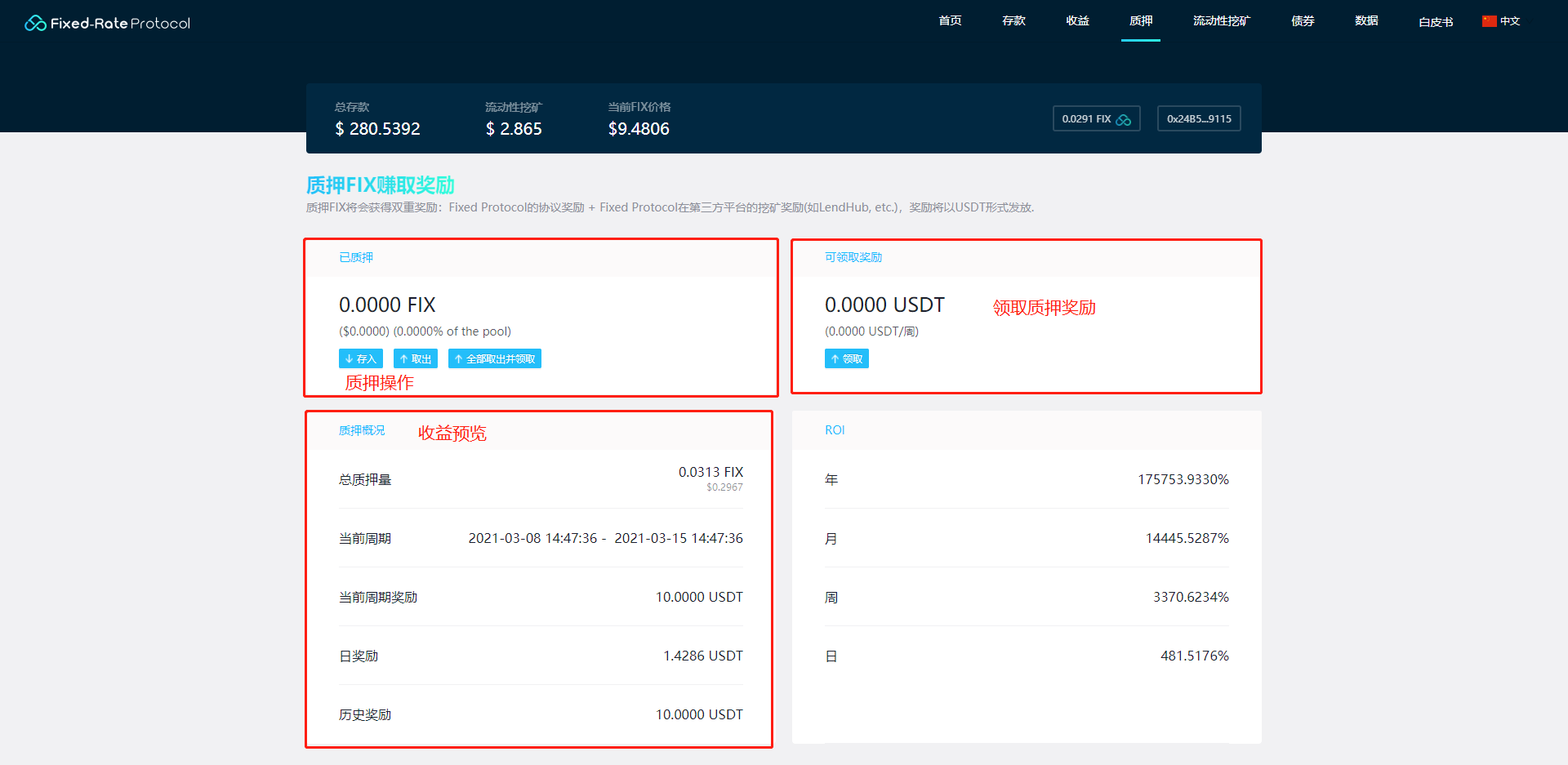
Task: Click the 历史奖励 10.0000 USDT value
Action: pos(699,714)
